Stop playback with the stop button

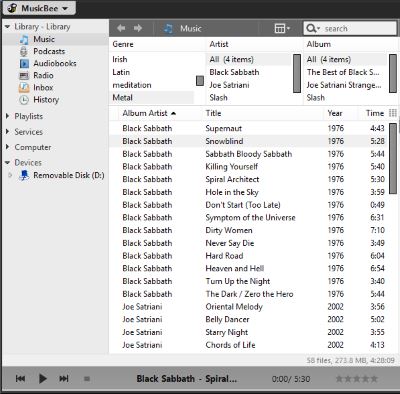(87, 379)
